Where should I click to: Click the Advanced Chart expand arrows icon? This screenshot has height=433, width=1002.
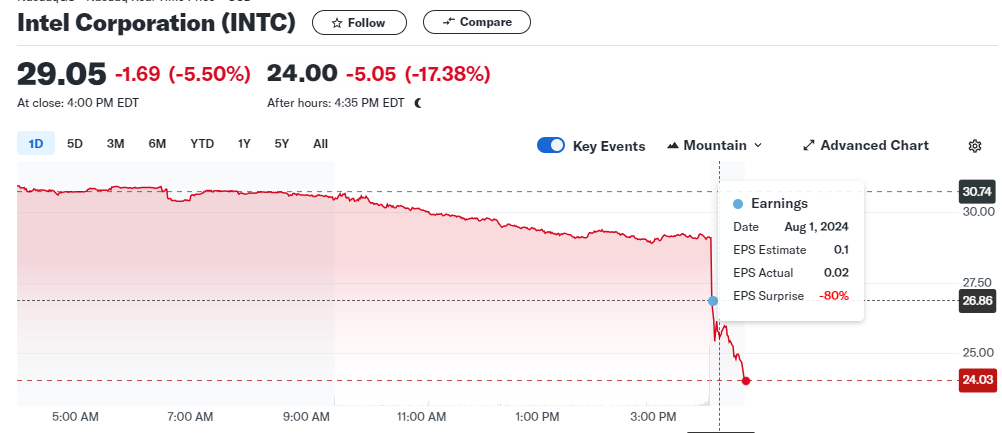pos(809,146)
